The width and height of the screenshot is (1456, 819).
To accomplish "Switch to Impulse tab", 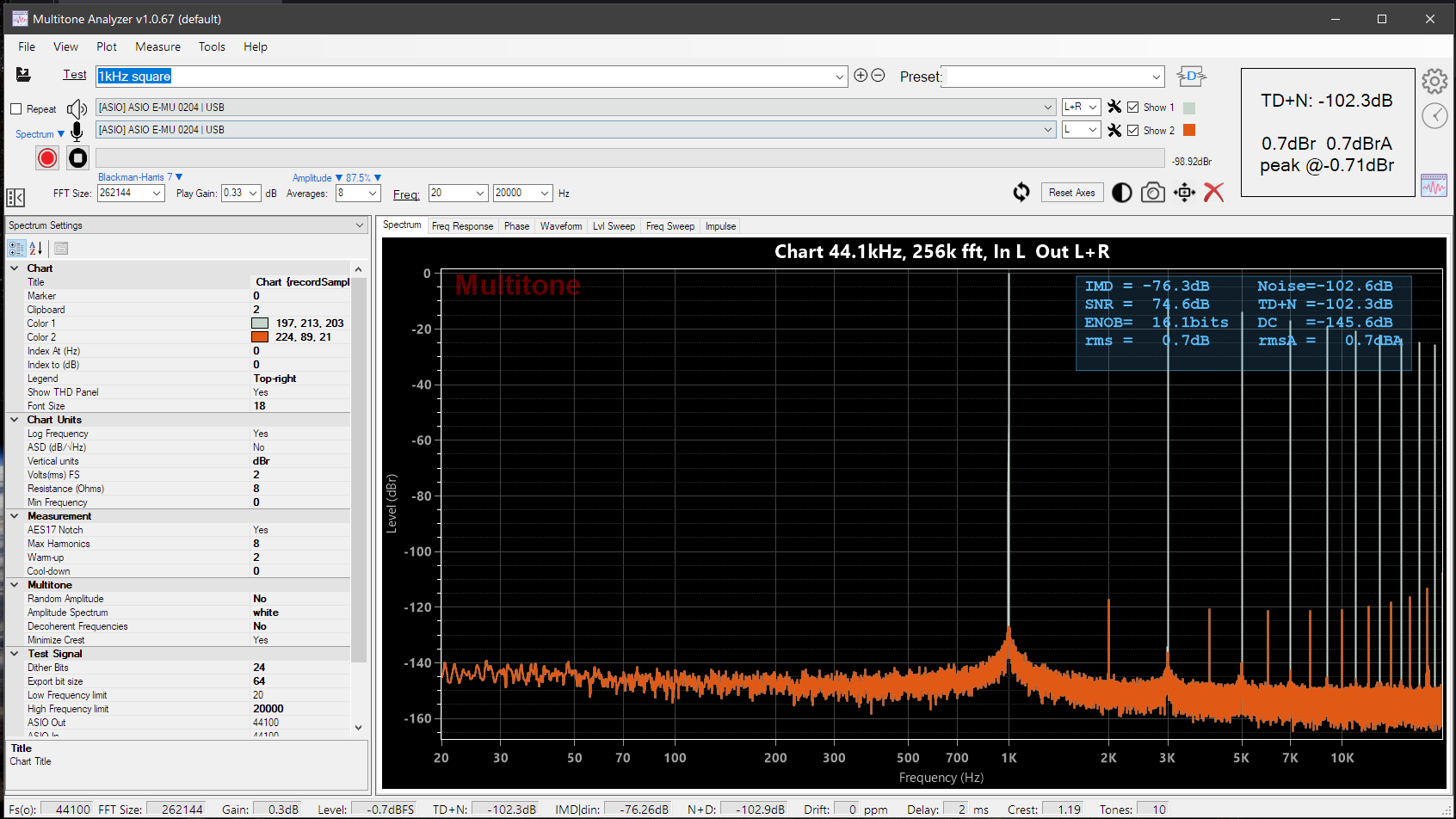I will pos(720,226).
